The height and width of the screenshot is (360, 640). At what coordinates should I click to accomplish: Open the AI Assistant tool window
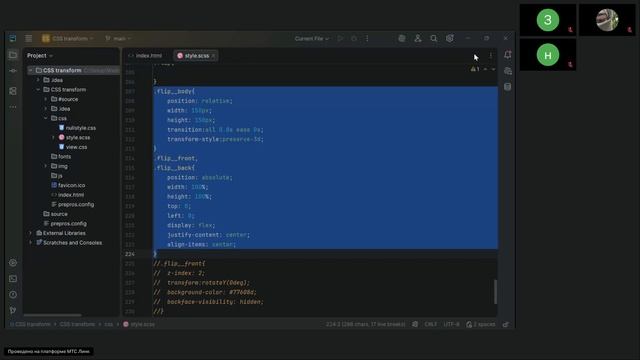point(508,71)
